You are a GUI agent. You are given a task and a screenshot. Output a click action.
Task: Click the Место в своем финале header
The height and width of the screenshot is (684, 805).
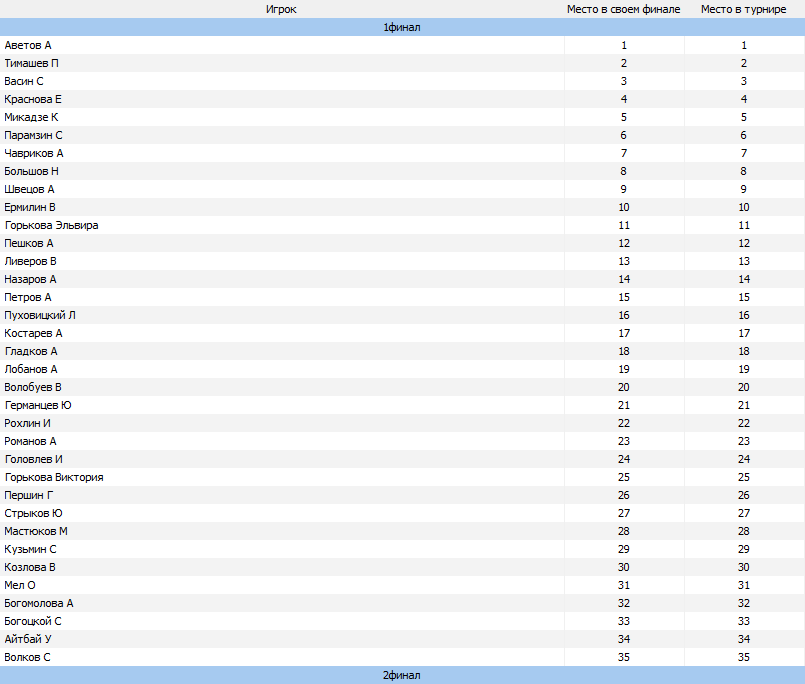(x=624, y=9)
